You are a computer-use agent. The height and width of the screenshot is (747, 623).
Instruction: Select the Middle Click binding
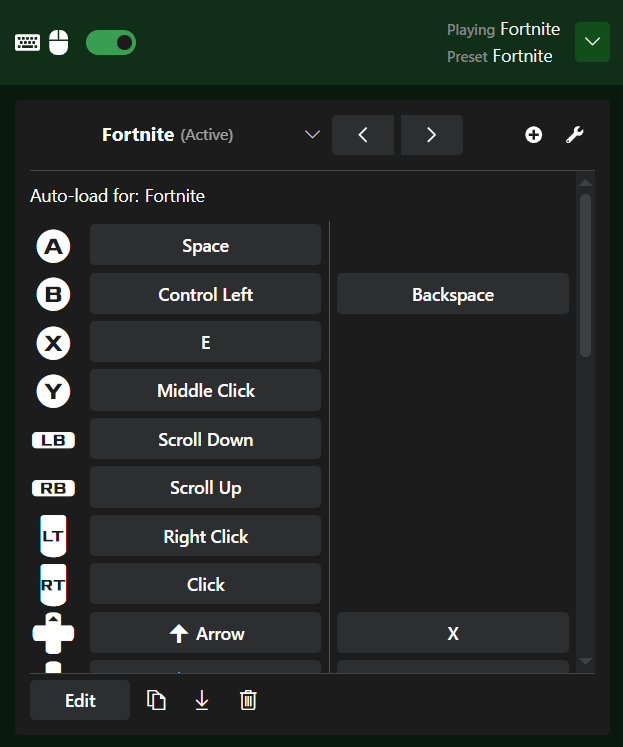pos(205,390)
